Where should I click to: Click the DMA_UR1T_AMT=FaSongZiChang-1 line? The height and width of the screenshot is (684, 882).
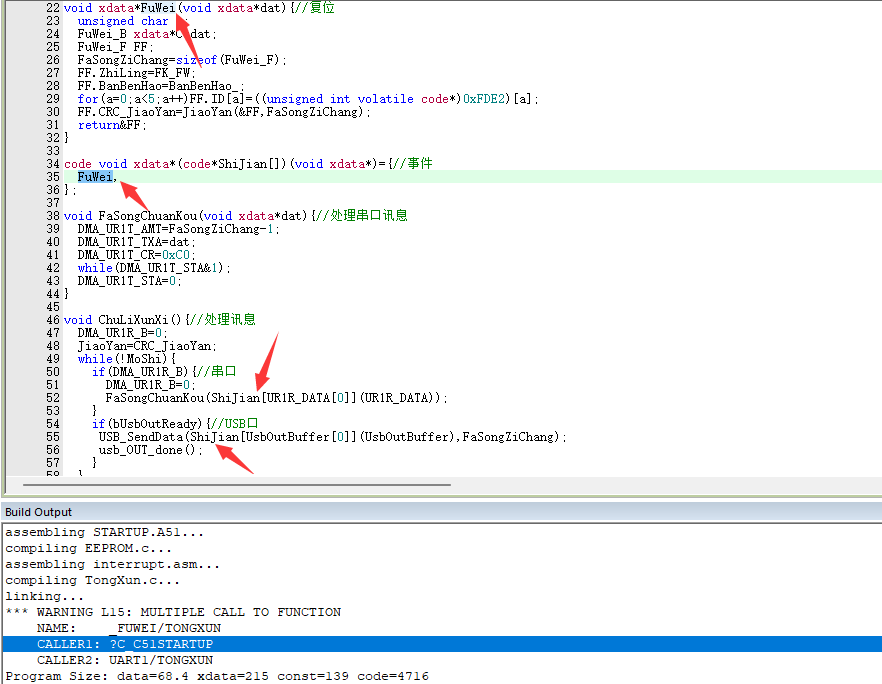178,229
